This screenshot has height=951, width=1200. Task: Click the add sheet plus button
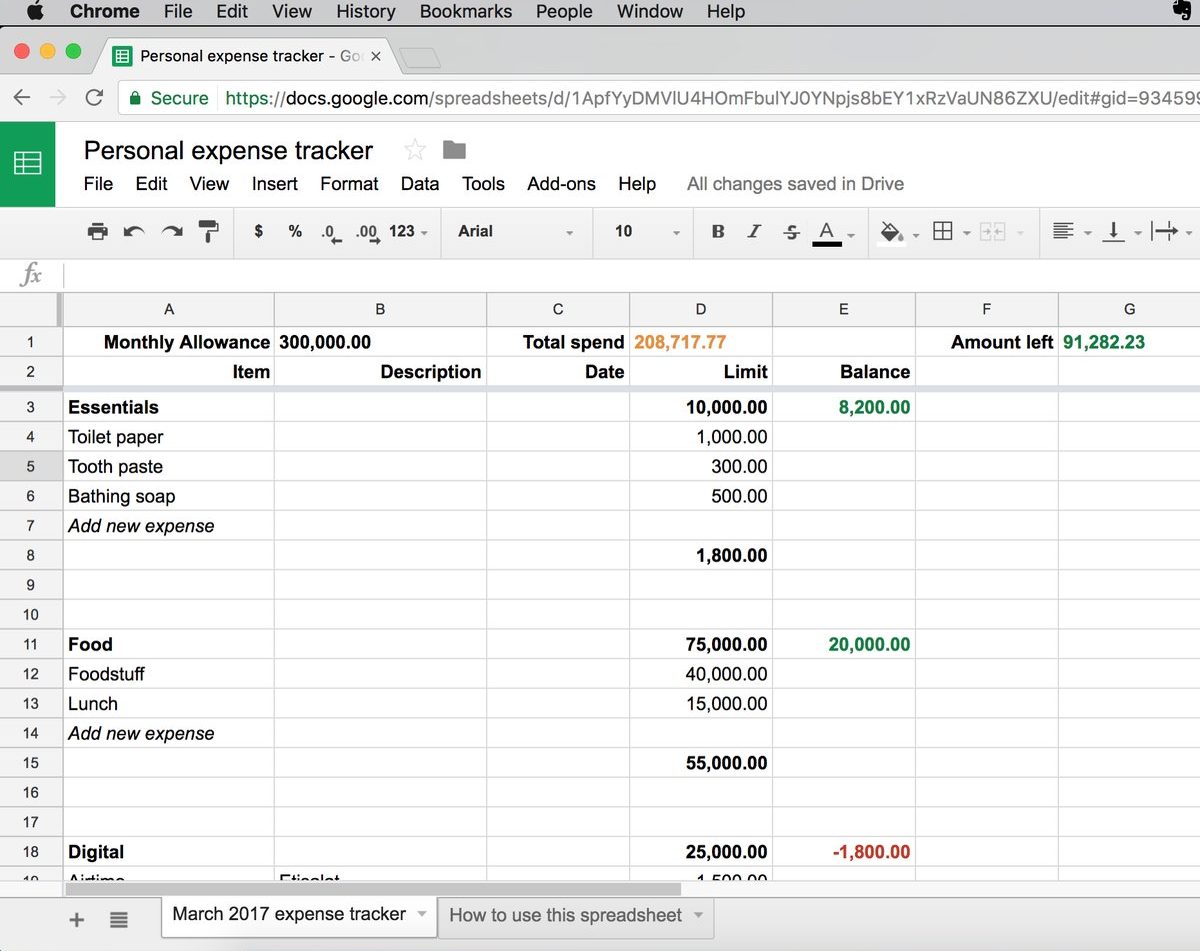click(x=76, y=920)
